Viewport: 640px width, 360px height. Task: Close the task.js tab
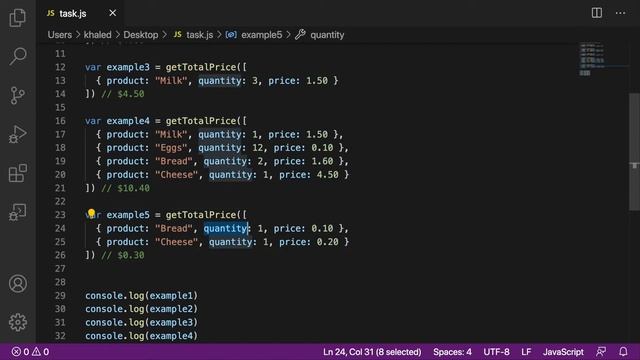[113, 13]
